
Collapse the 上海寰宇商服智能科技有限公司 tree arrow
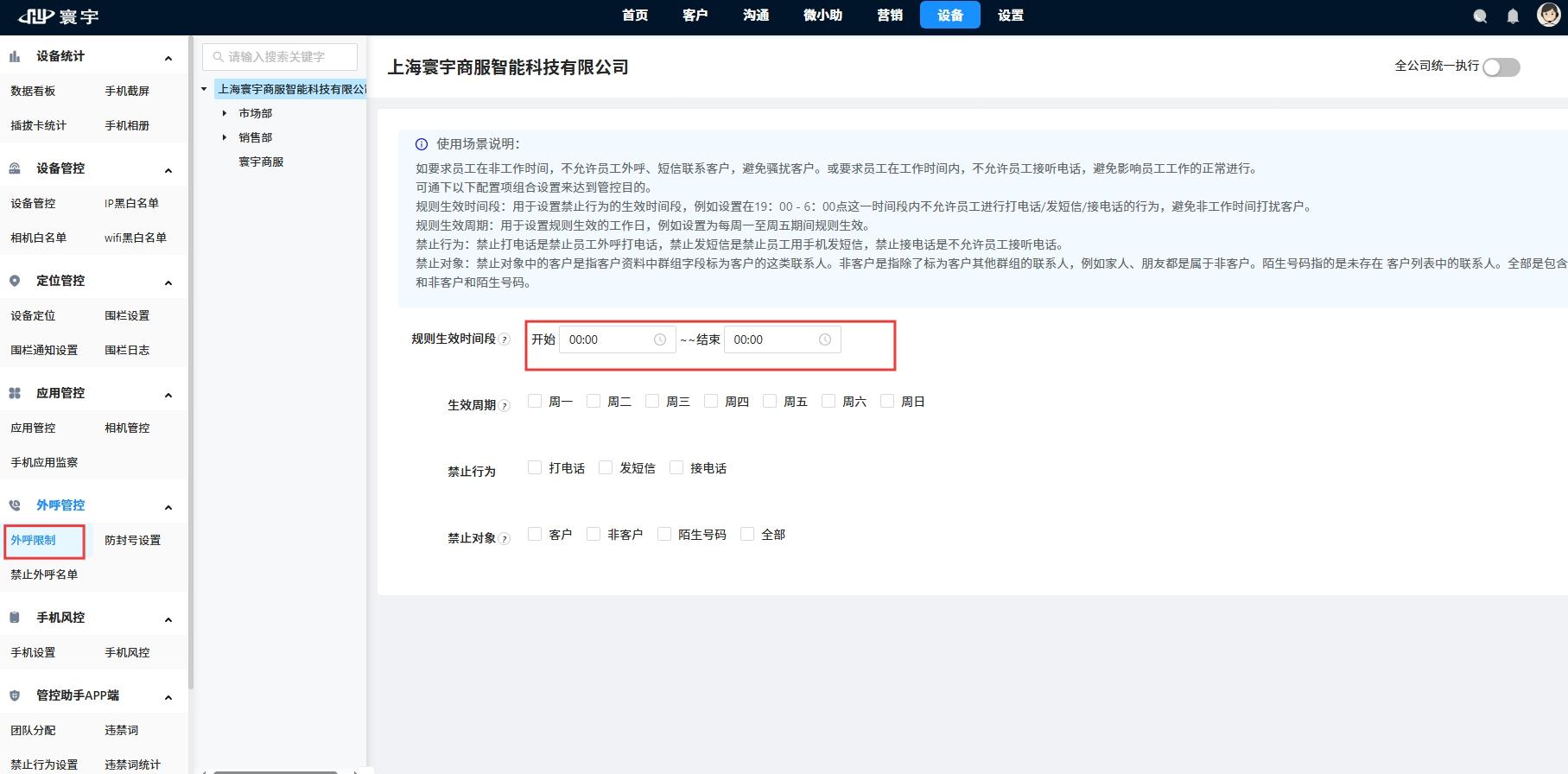[204, 89]
